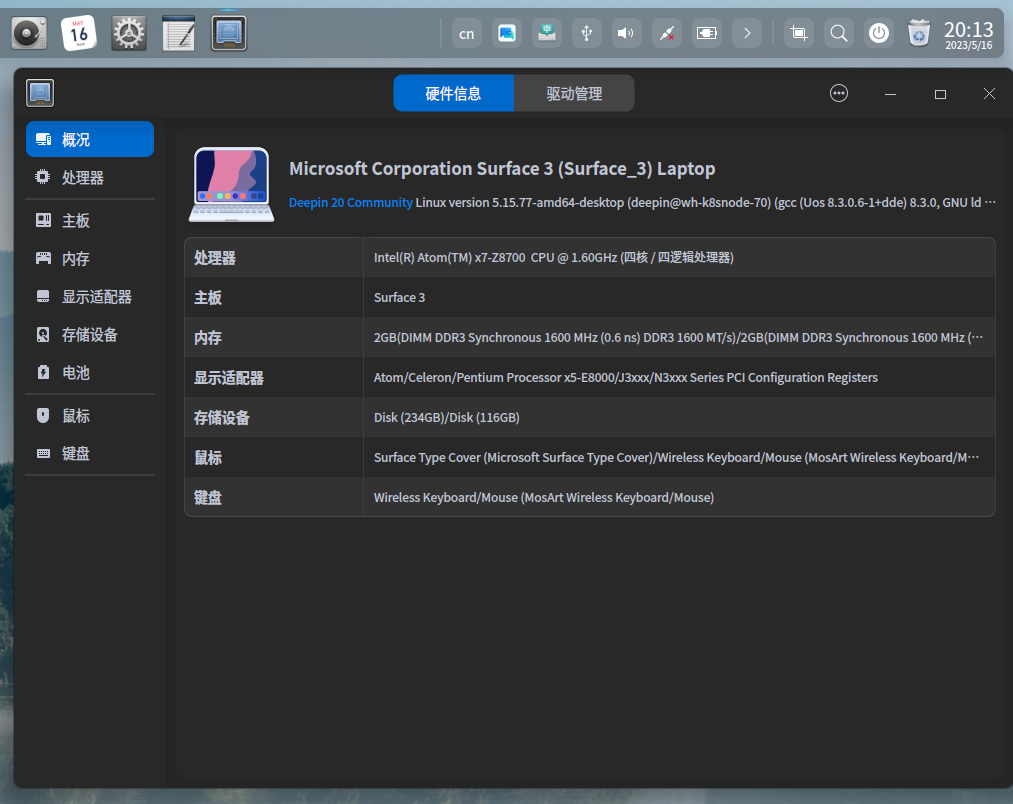This screenshot has height=804, width=1013.
Task: Select 鼠标 in the sidebar
Action: click(x=90, y=416)
